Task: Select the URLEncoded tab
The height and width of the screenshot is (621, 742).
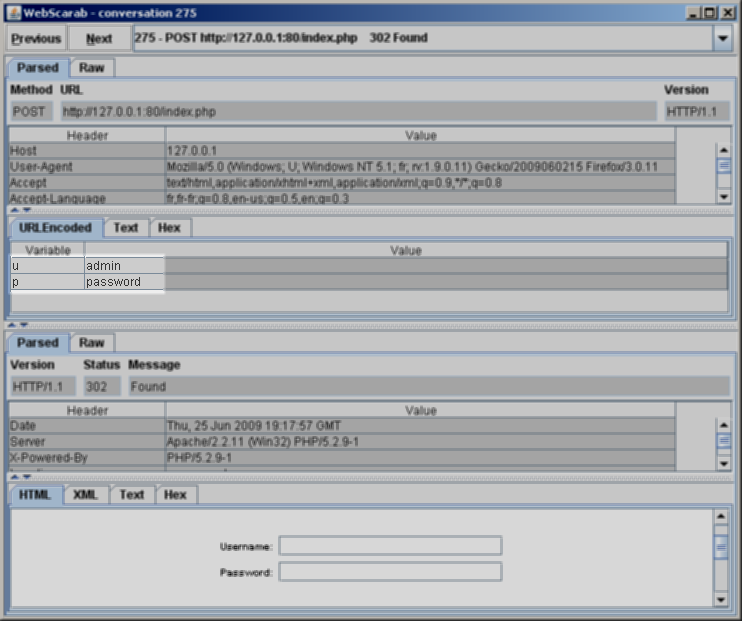Action: point(55,228)
